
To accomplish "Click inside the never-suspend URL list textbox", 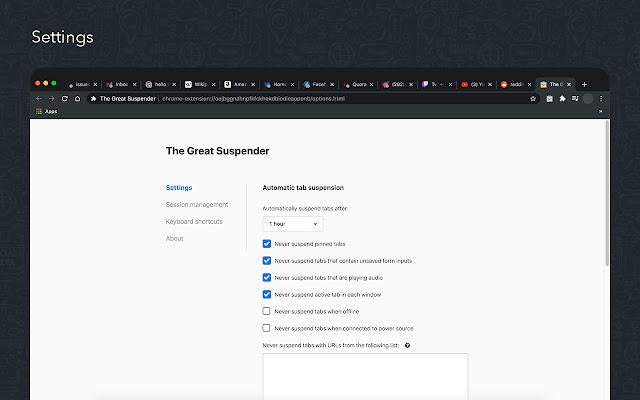I will (365, 376).
